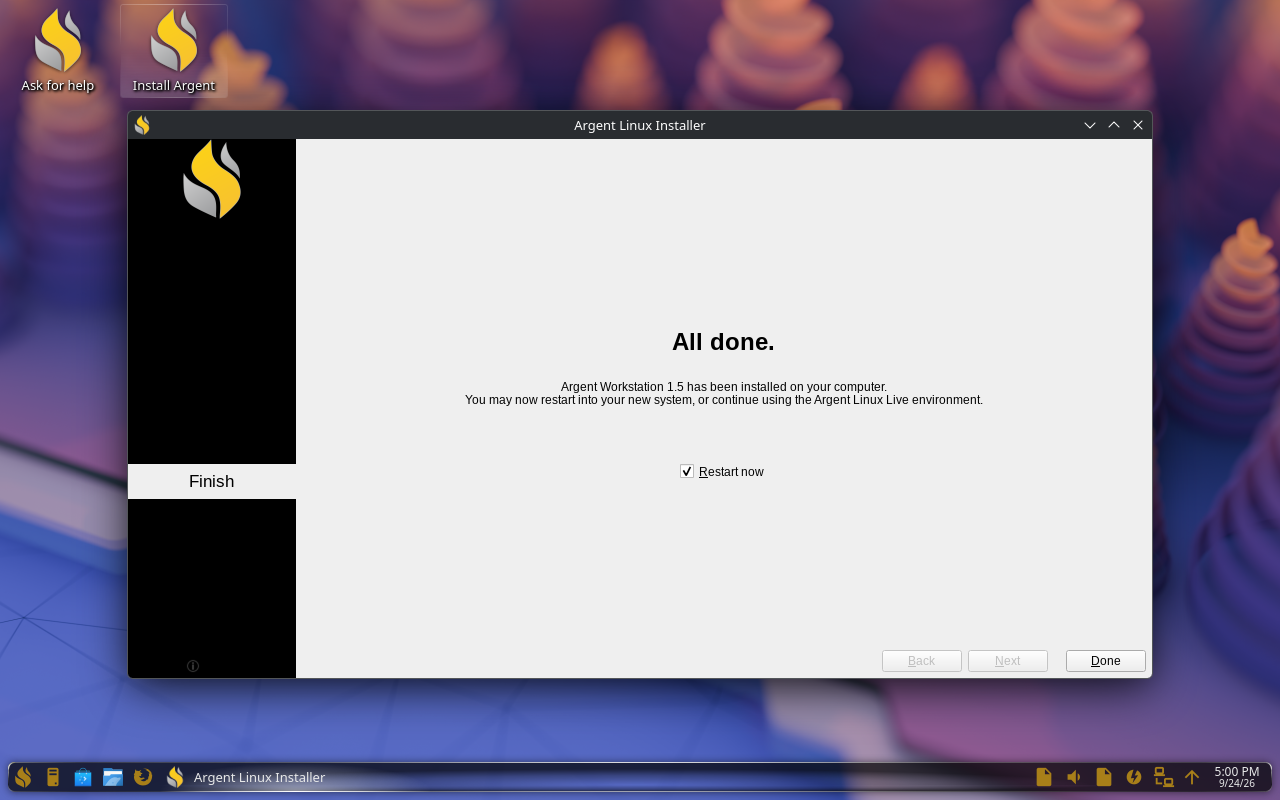Screen dimensions: 1280x800
Task: Launch the software store shopping bag icon
Action: tap(83, 777)
